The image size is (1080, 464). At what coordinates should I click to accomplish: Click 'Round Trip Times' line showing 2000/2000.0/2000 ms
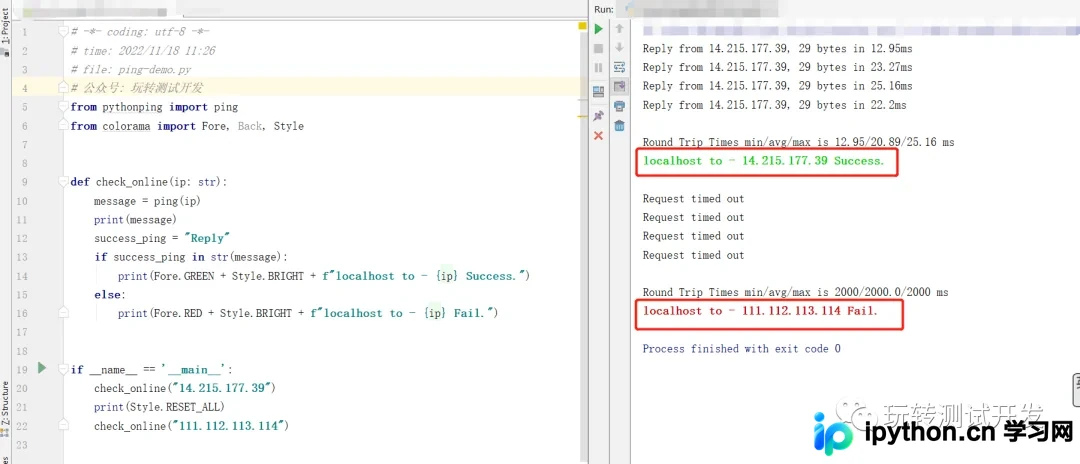tap(796, 292)
